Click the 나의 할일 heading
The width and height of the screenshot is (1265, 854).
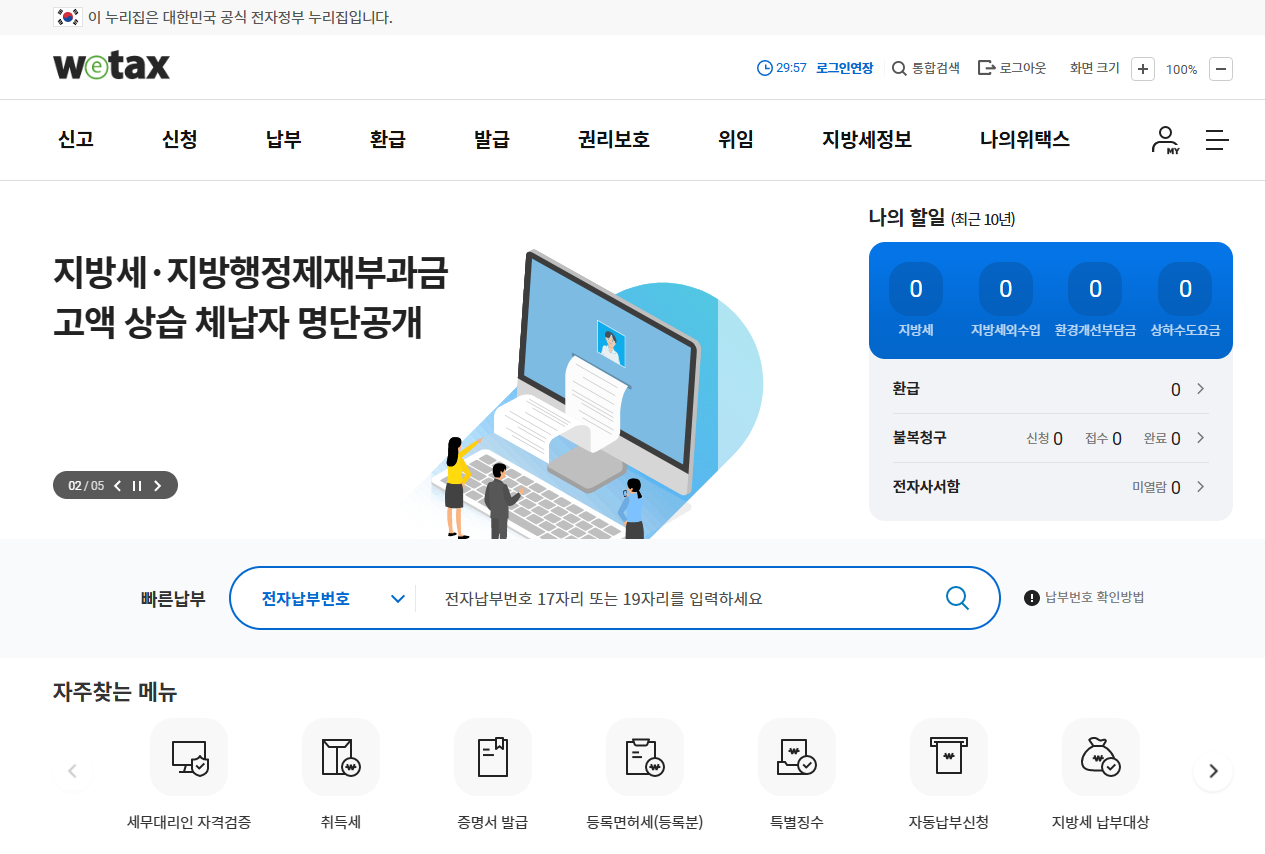(x=906, y=218)
